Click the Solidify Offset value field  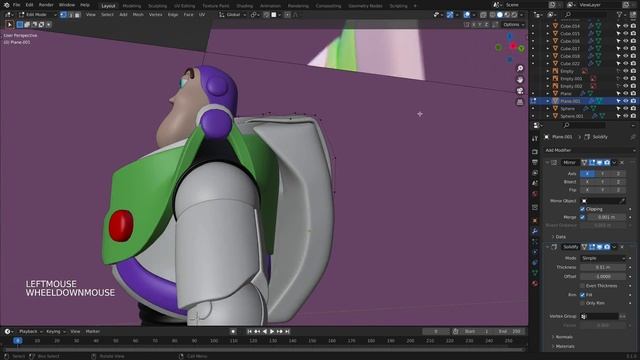coord(603,276)
